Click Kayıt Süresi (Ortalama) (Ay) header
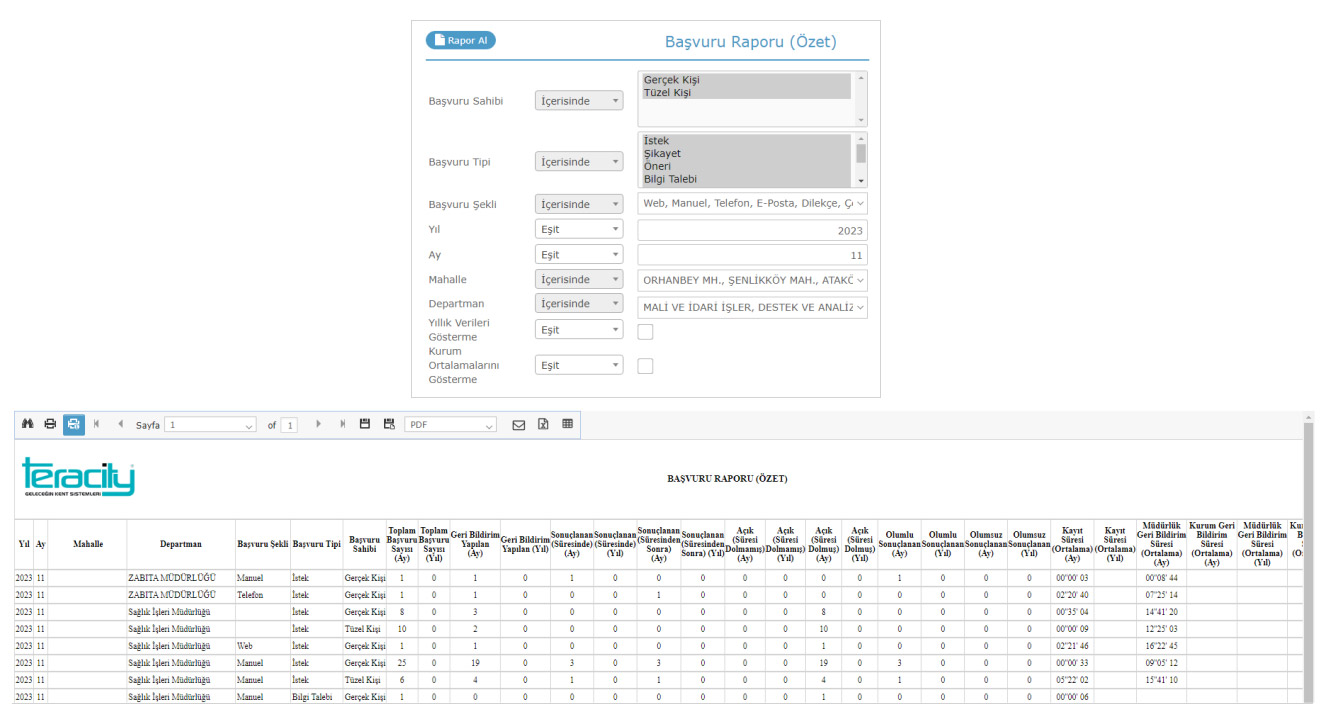1330x722 pixels. tap(1072, 544)
